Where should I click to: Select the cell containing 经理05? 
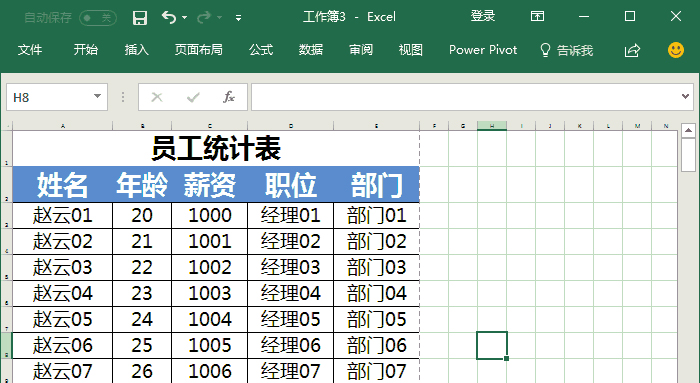click(291, 320)
